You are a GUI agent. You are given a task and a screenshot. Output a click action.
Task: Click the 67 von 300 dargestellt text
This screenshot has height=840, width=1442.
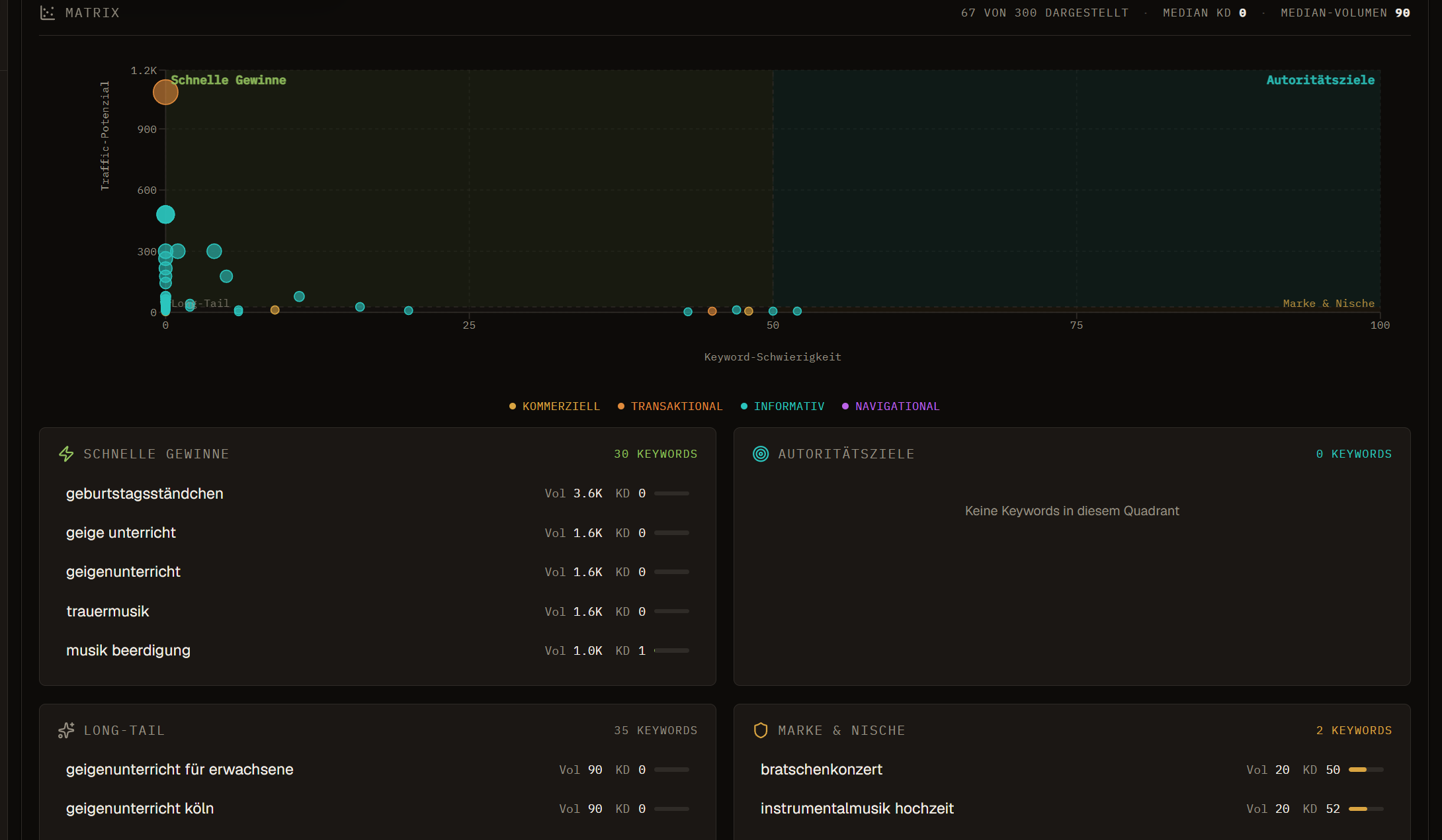click(1044, 13)
